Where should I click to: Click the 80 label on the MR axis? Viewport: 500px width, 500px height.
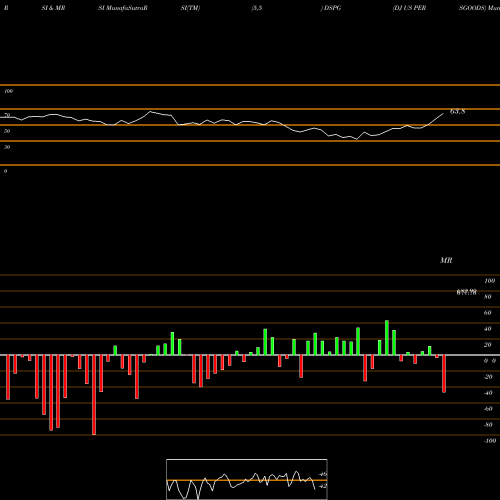(488, 297)
